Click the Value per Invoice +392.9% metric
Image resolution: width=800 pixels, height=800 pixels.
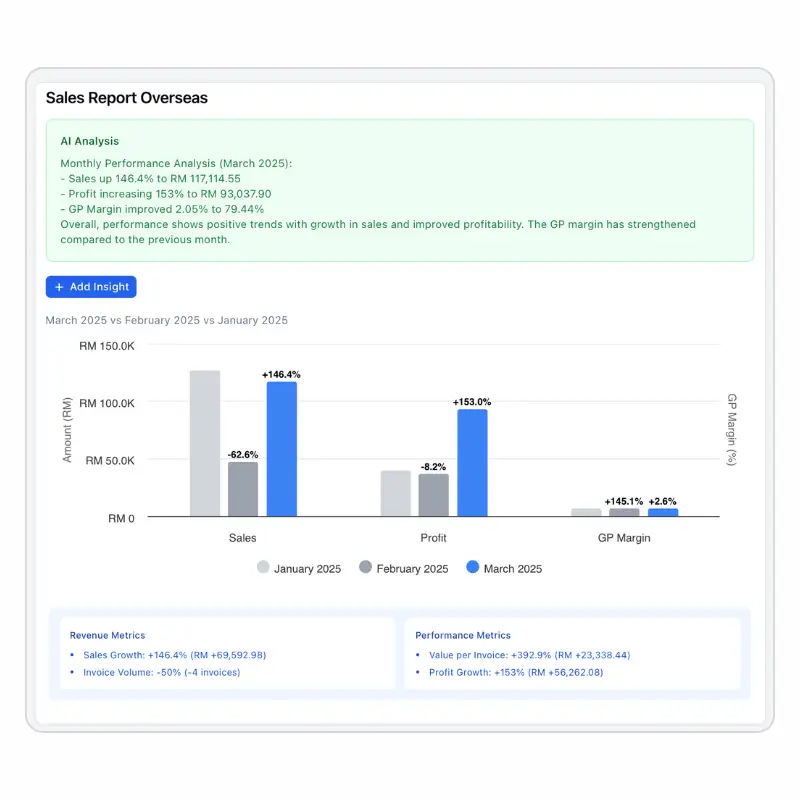click(530, 655)
